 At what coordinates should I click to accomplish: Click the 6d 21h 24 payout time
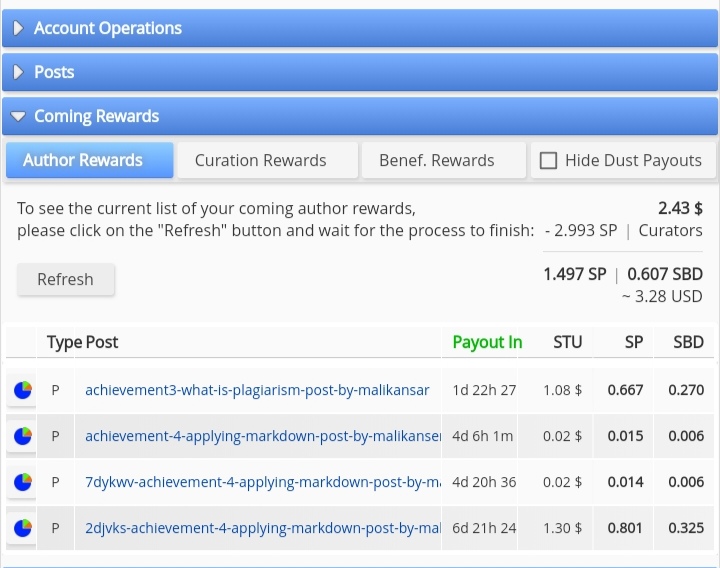pos(484,528)
